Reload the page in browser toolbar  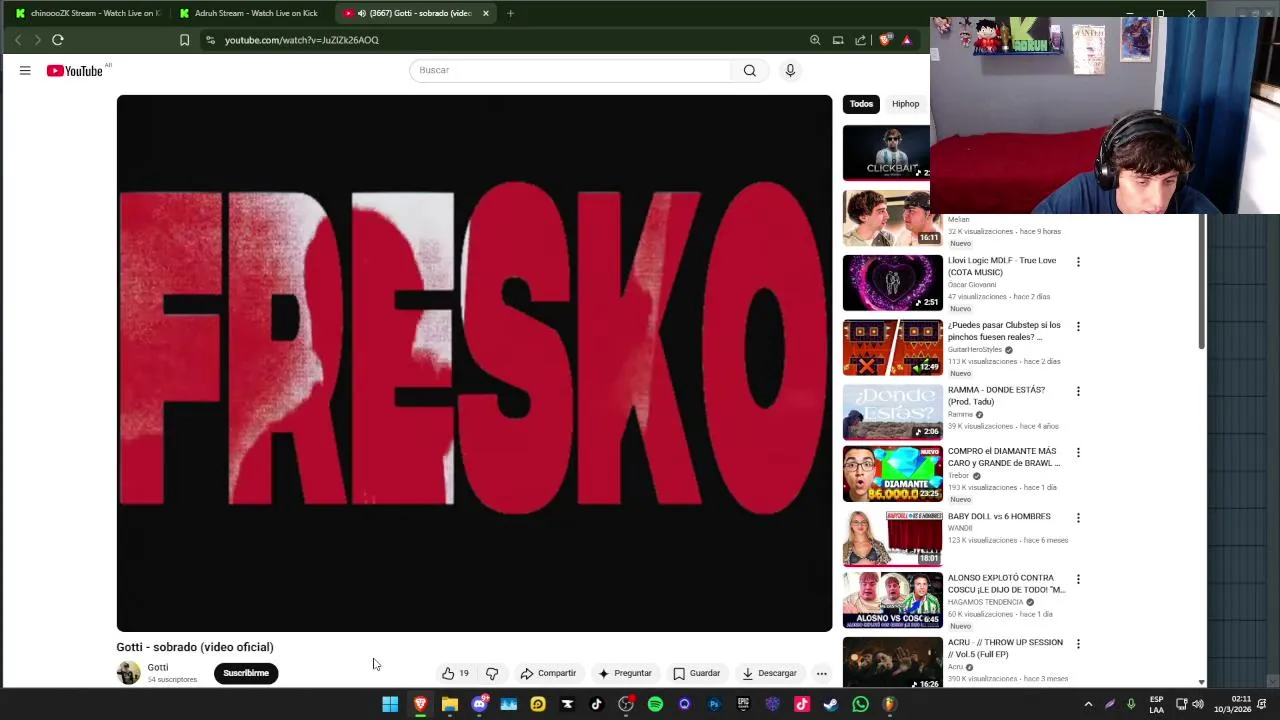(58, 40)
